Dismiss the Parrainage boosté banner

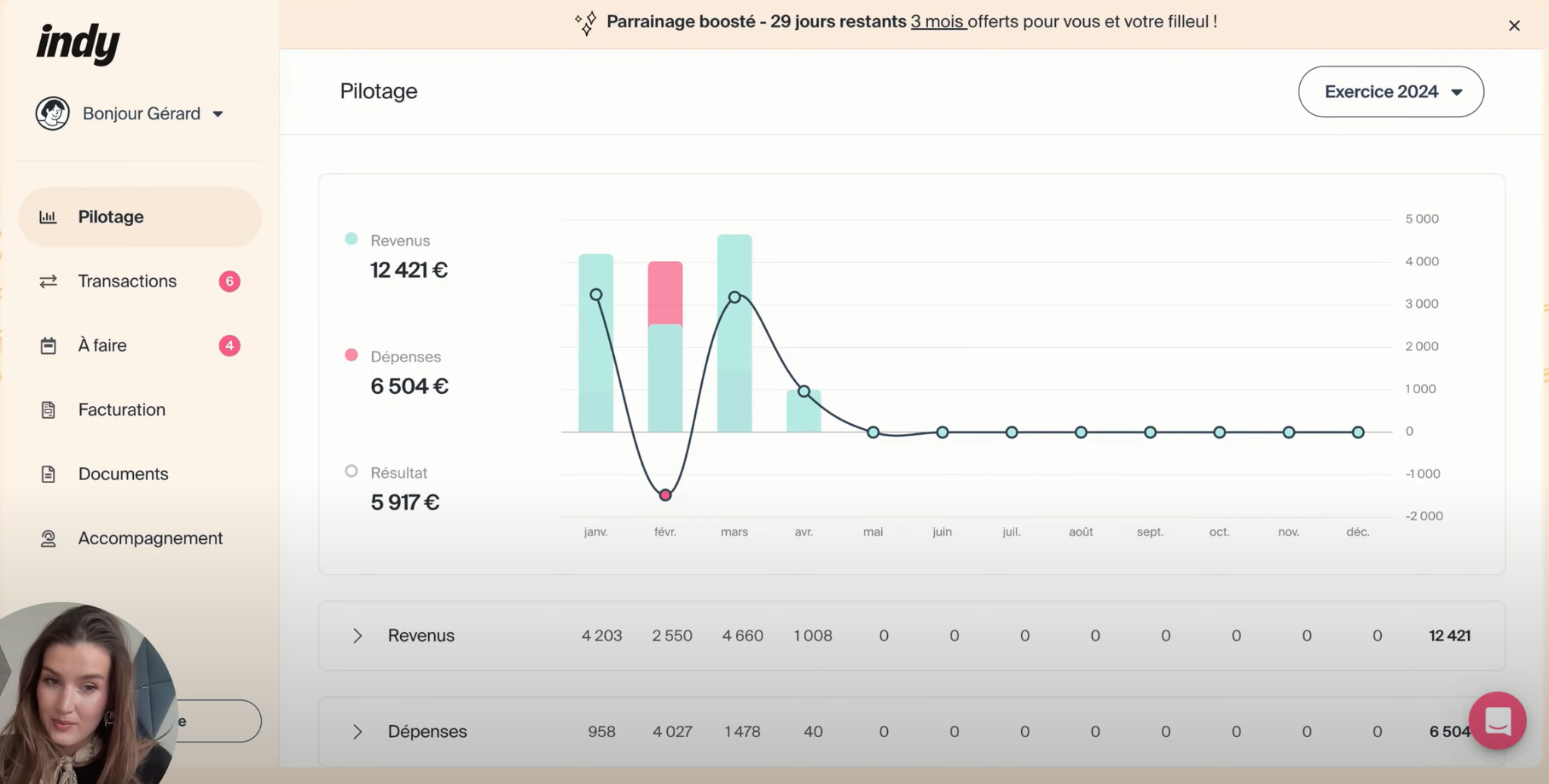coord(1513,26)
